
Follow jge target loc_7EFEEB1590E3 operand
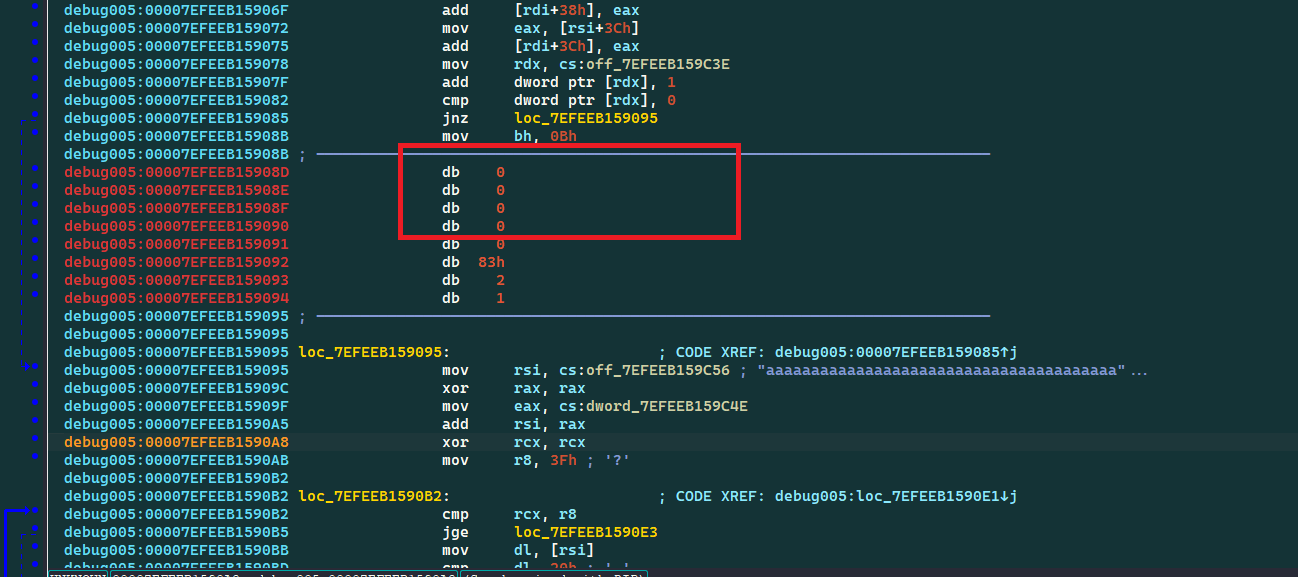point(585,533)
